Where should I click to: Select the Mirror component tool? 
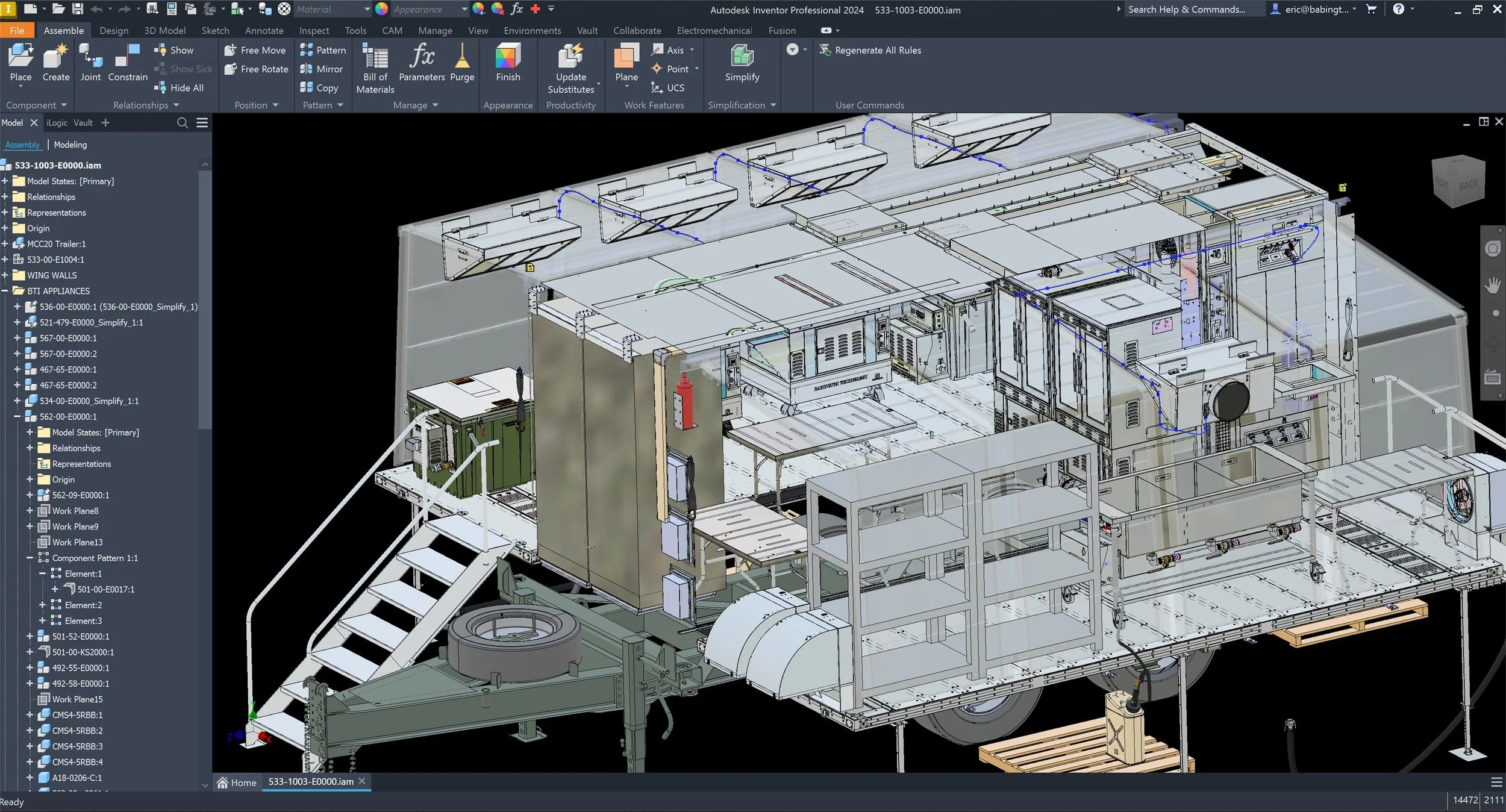322,69
